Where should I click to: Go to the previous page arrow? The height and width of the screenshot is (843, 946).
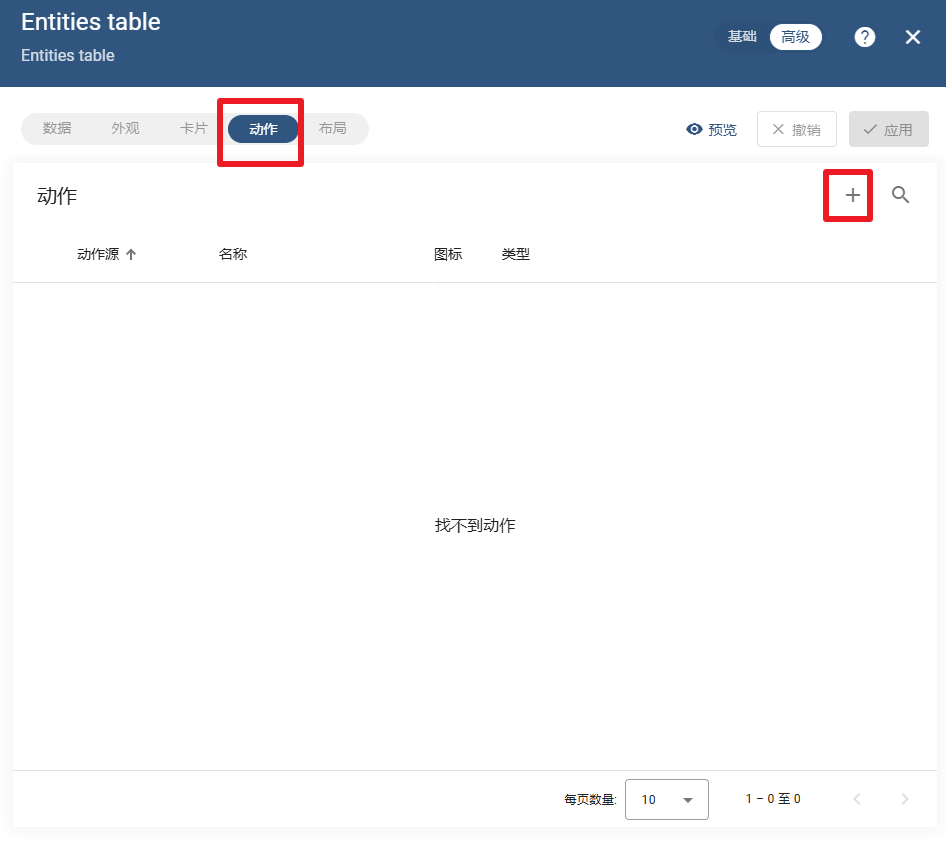857,799
